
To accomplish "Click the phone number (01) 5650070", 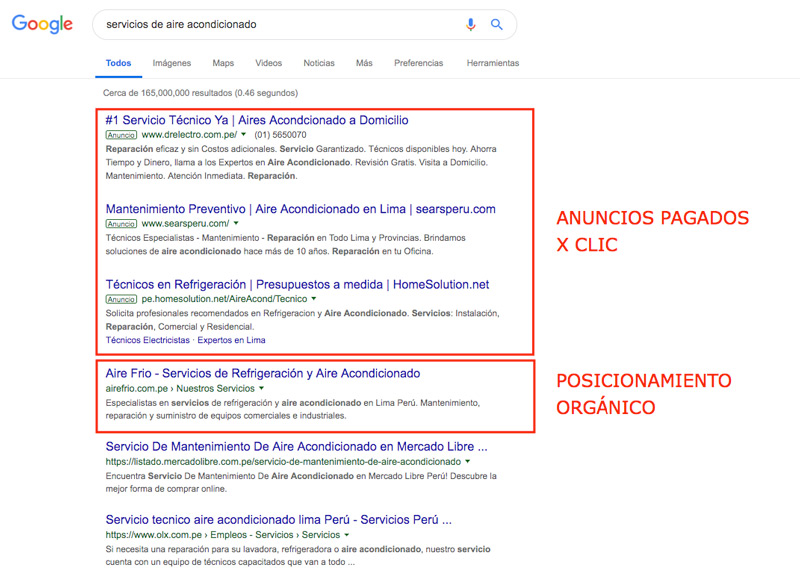I will 280,135.
